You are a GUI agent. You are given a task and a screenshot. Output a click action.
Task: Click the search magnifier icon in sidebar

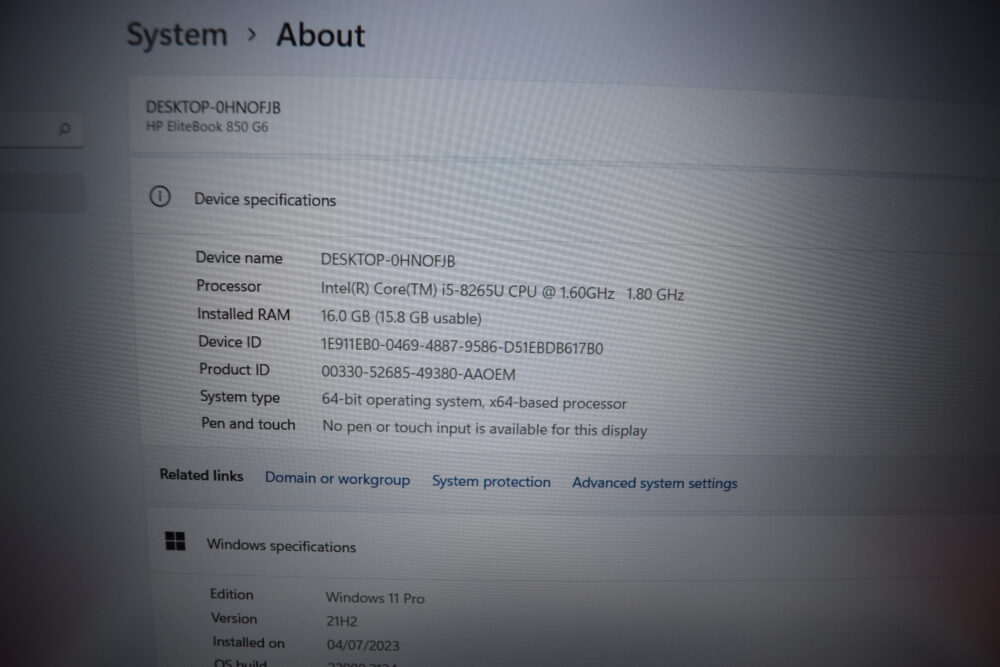coord(64,129)
